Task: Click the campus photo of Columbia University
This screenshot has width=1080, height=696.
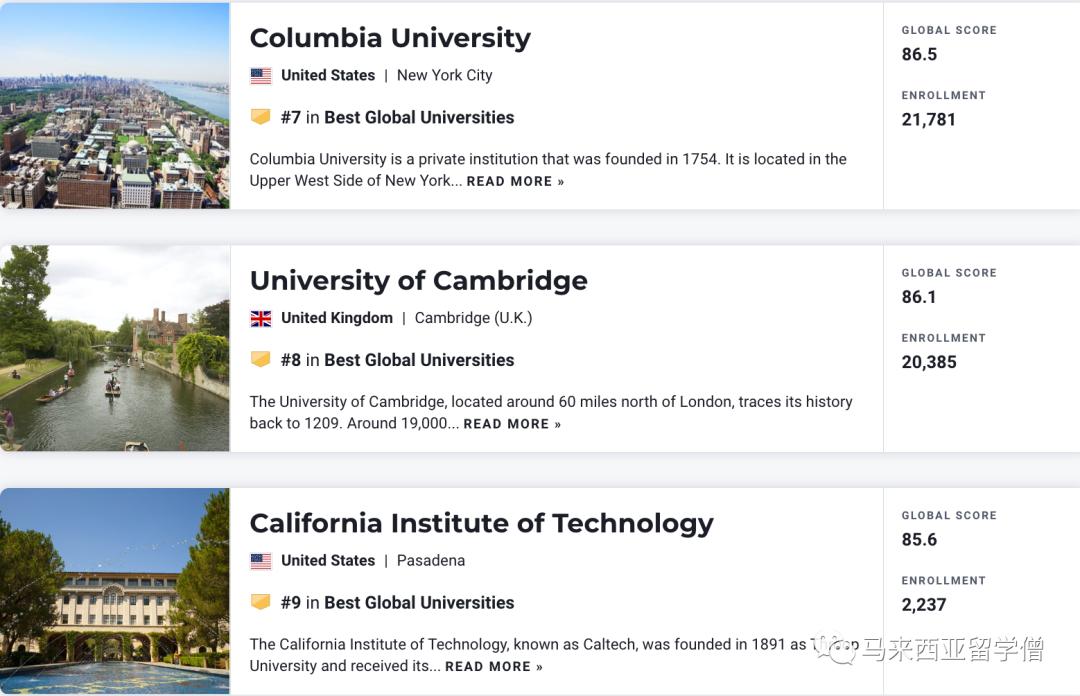Action: coord(114,104)
